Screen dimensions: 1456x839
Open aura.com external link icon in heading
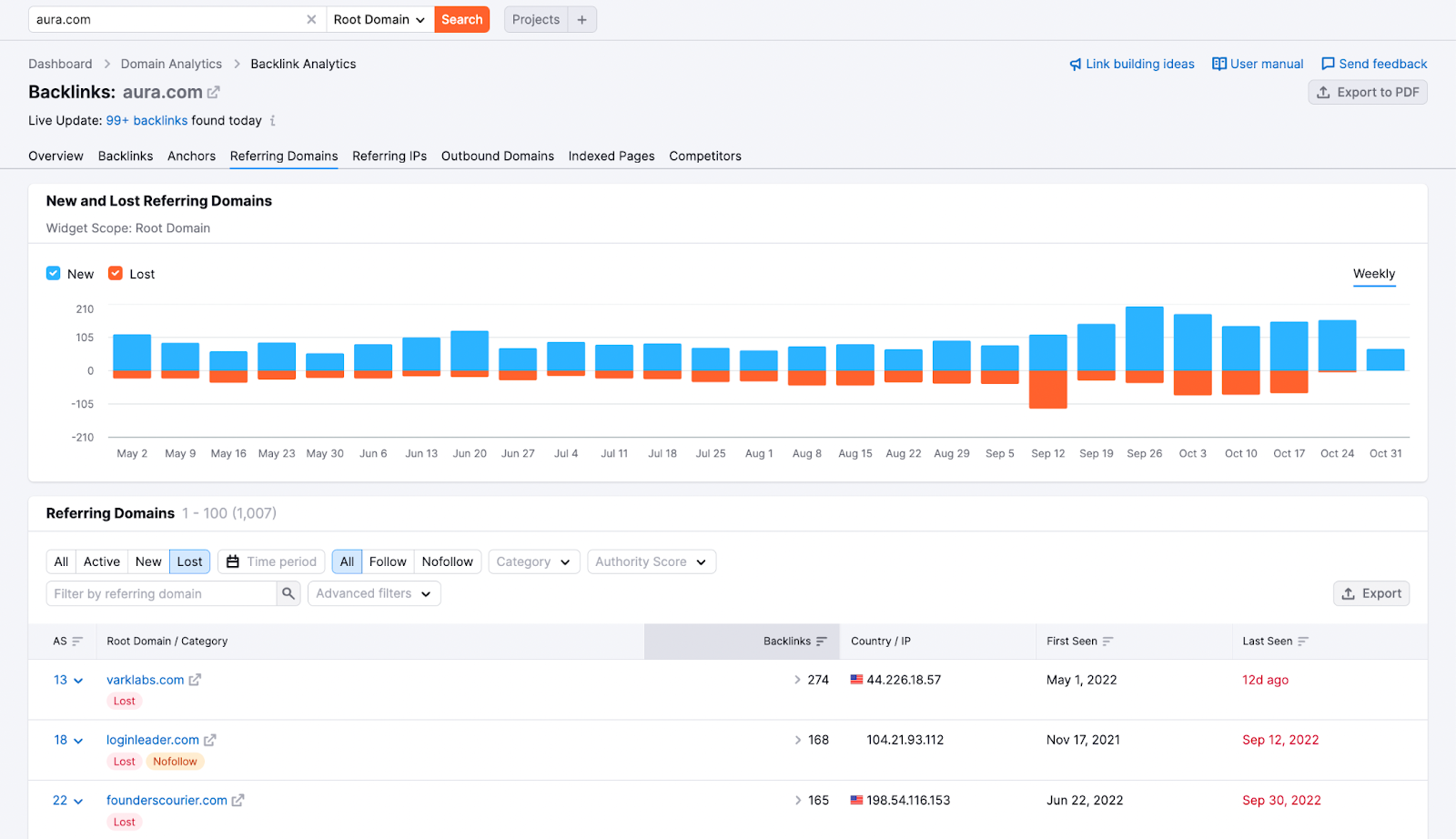click(x=214, y=92)
